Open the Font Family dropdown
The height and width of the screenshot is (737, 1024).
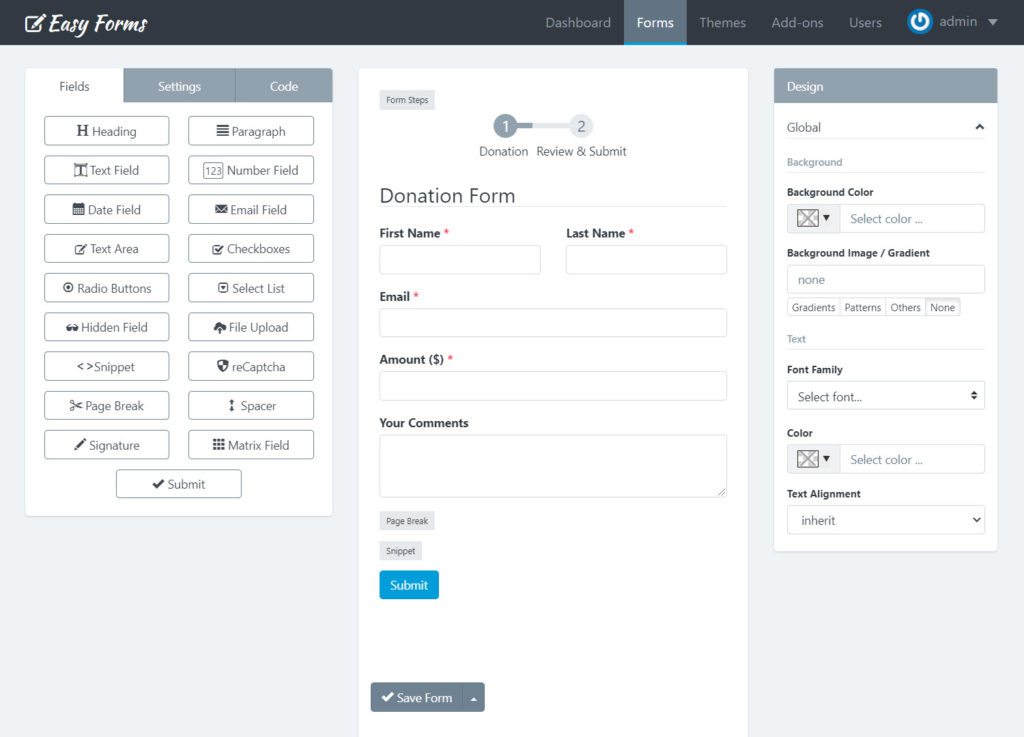[x=885, y=396]
